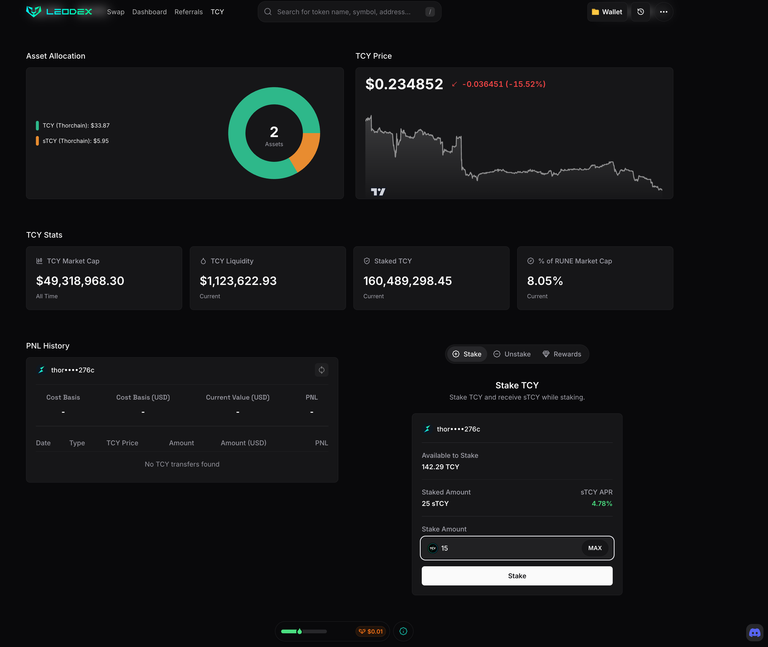This screenshot has height=647, width=768.
Task: Switch to the Unstake tab
Action: pos(512,354)
